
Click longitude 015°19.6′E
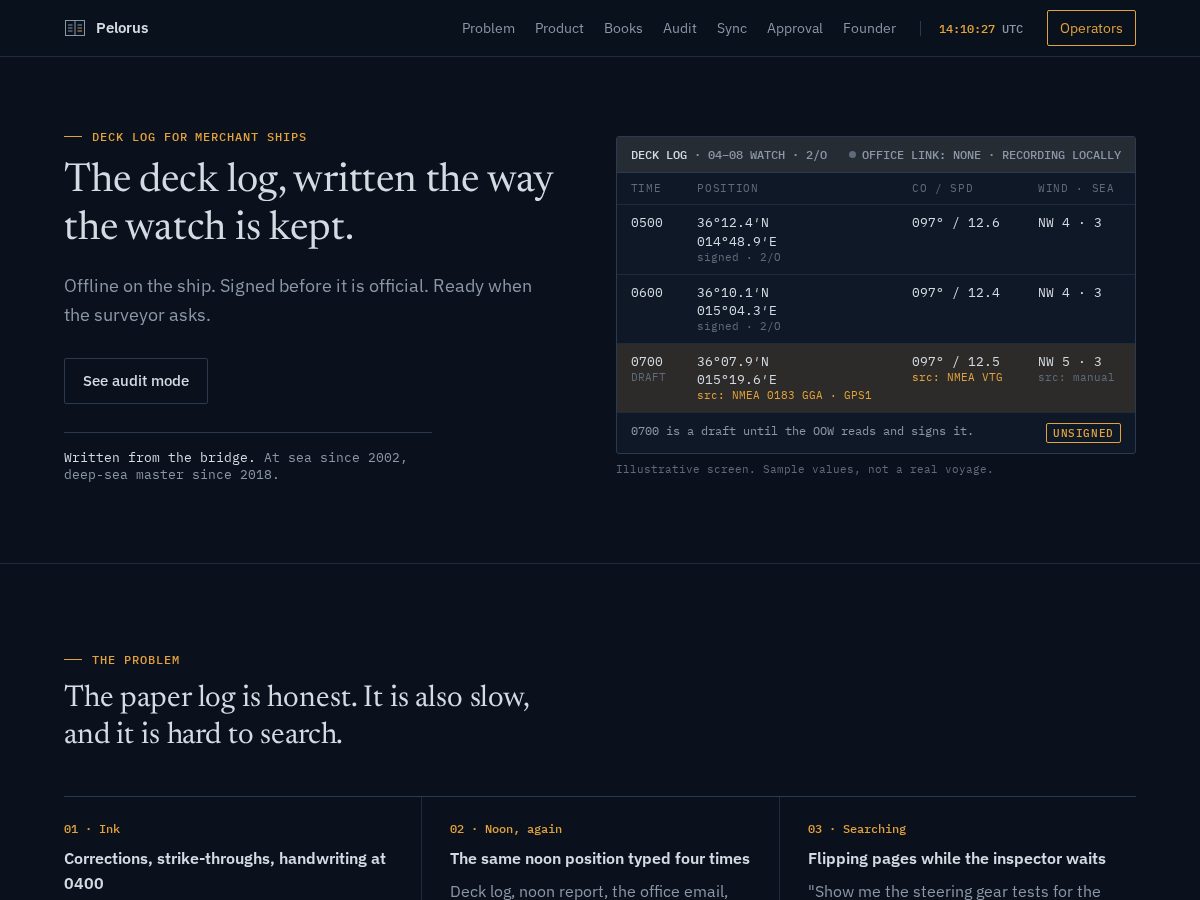737,379
